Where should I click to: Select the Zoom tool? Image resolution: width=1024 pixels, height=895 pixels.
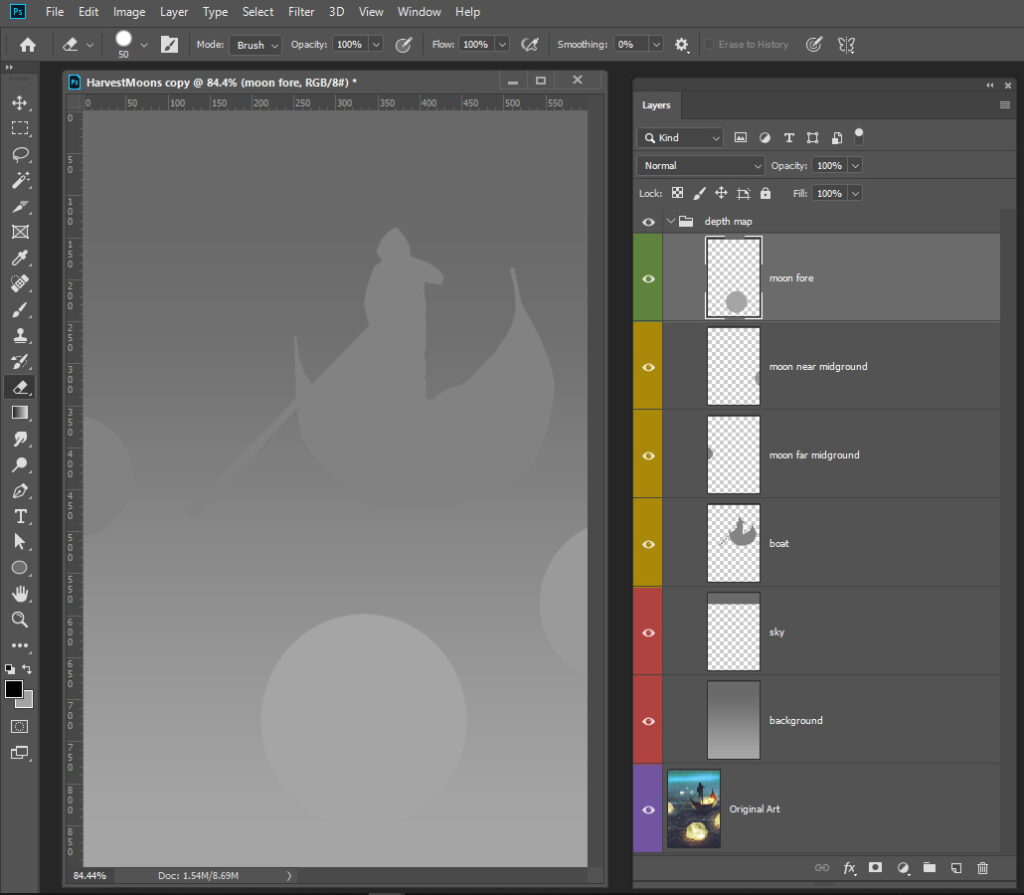(19, 619)
